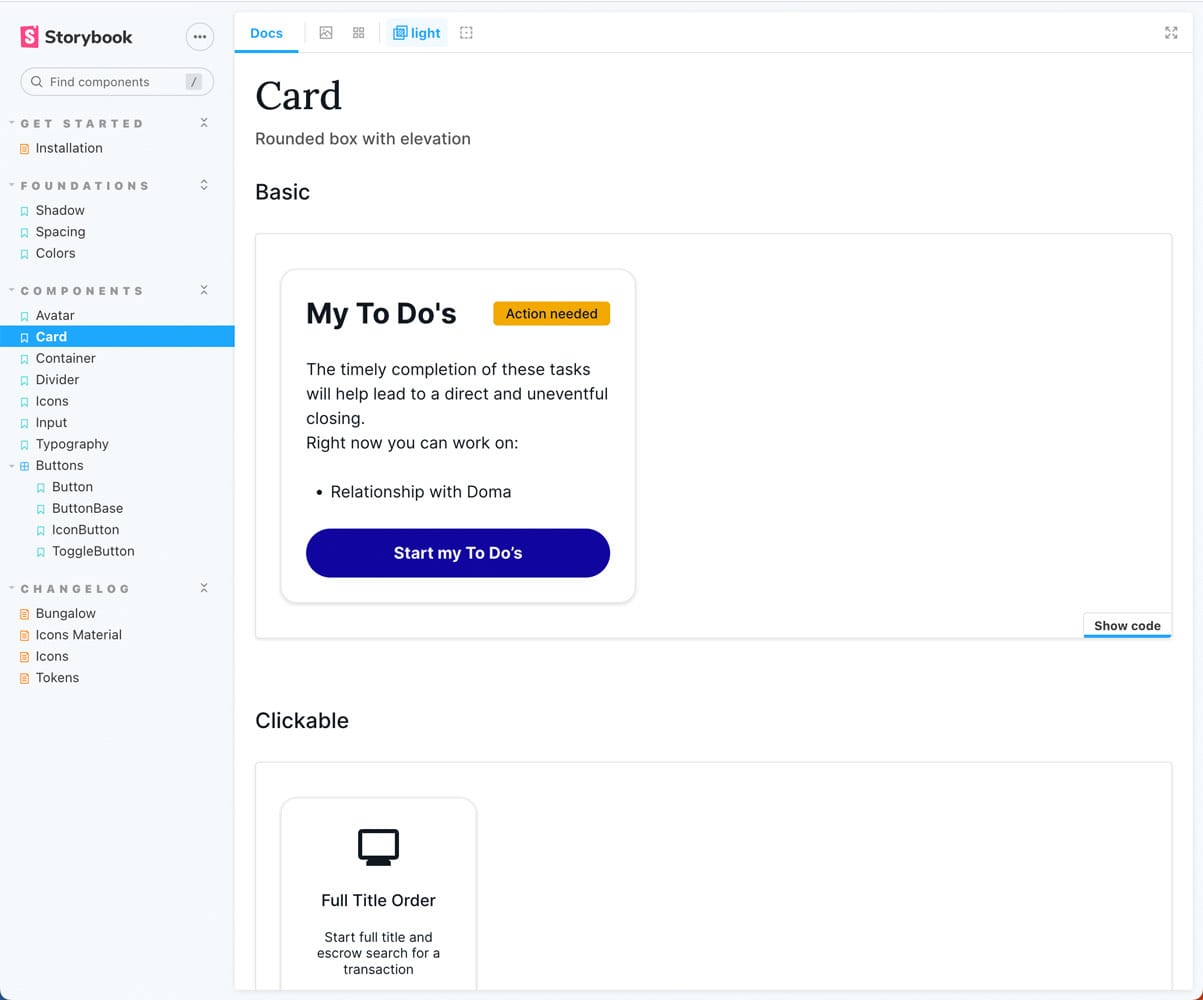Click the Storybook logo
Screen dimensions: 1203x1000
coord(77,37)
